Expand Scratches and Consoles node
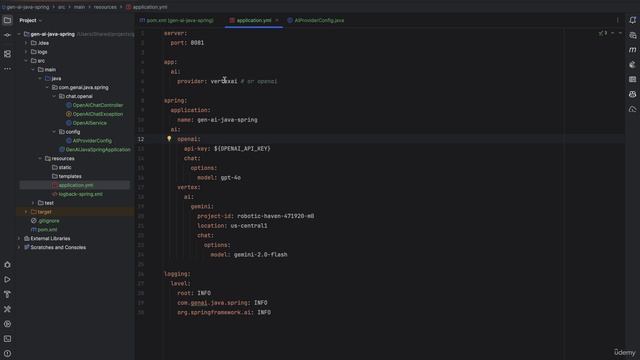640x360 pixels. coord(19,247)
